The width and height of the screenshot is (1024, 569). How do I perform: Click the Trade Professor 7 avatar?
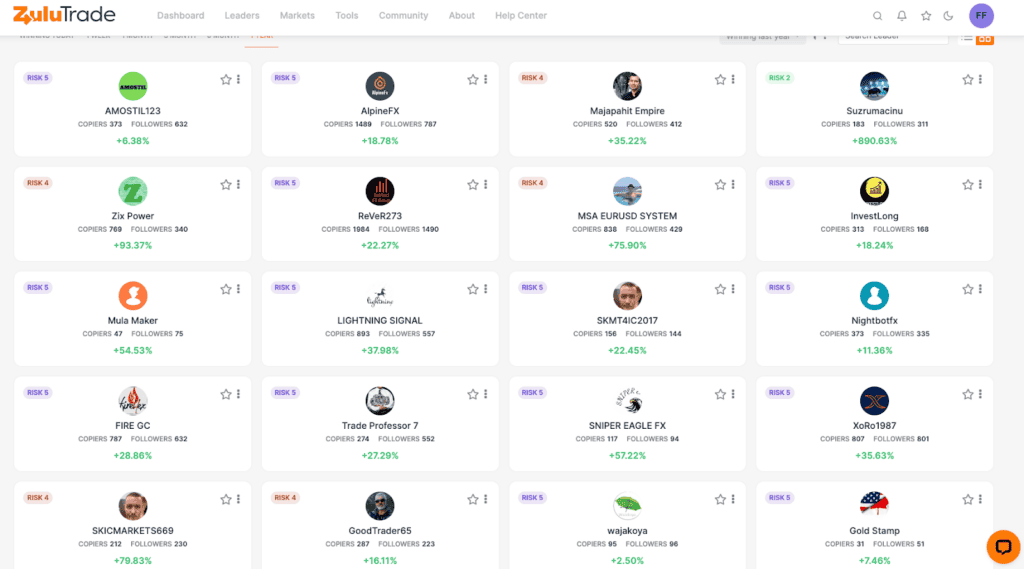point(379,401)
